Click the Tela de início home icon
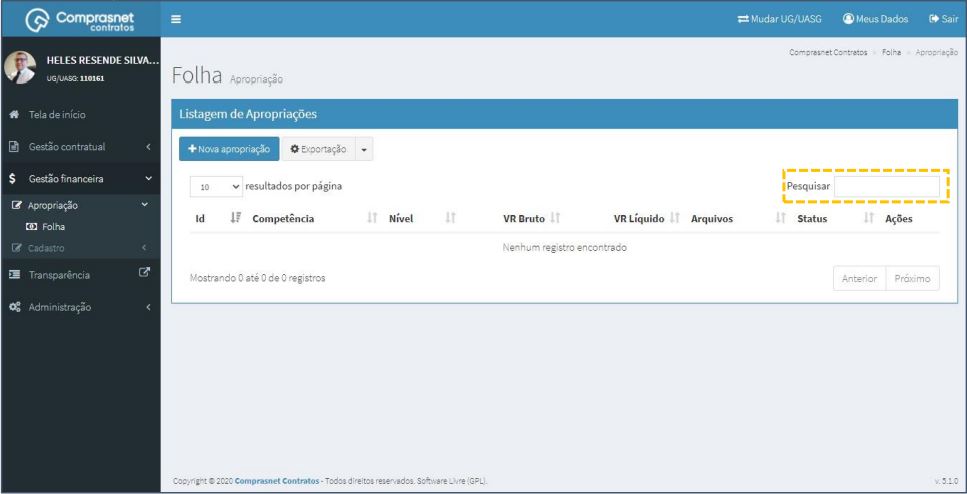Viewport: 967px width, 494px height. (15, 115)
